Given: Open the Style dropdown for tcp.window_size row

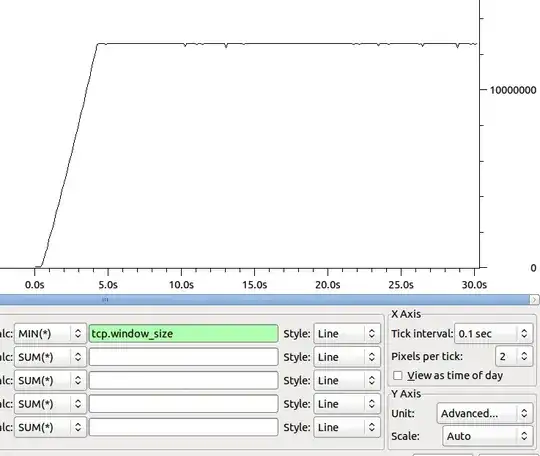Looking at the screenshot, I should (347, 333).
